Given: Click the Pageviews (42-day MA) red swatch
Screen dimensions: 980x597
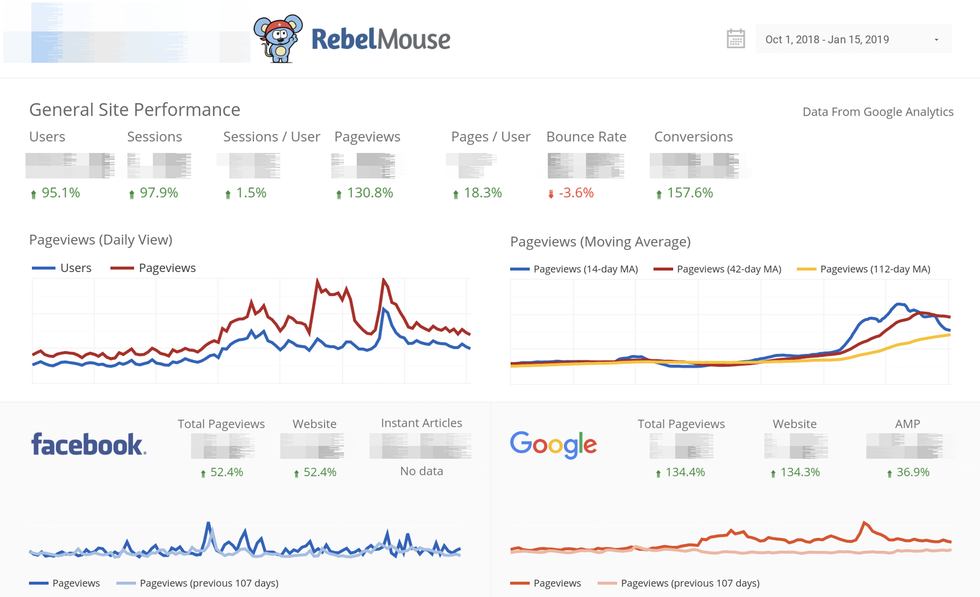Looking at the screenshot, I should (662, 269).
